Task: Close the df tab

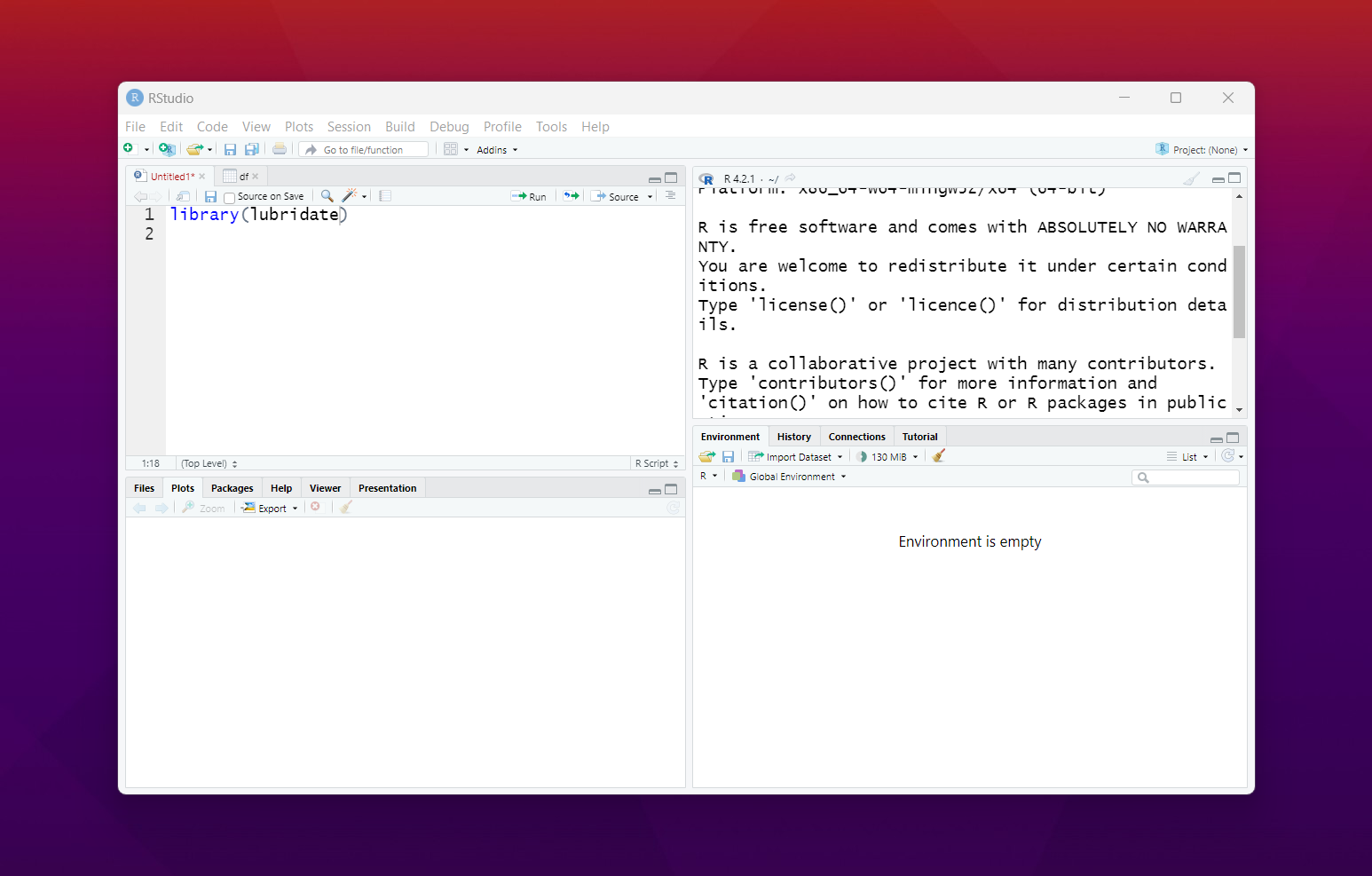Action: click(256, 177)
